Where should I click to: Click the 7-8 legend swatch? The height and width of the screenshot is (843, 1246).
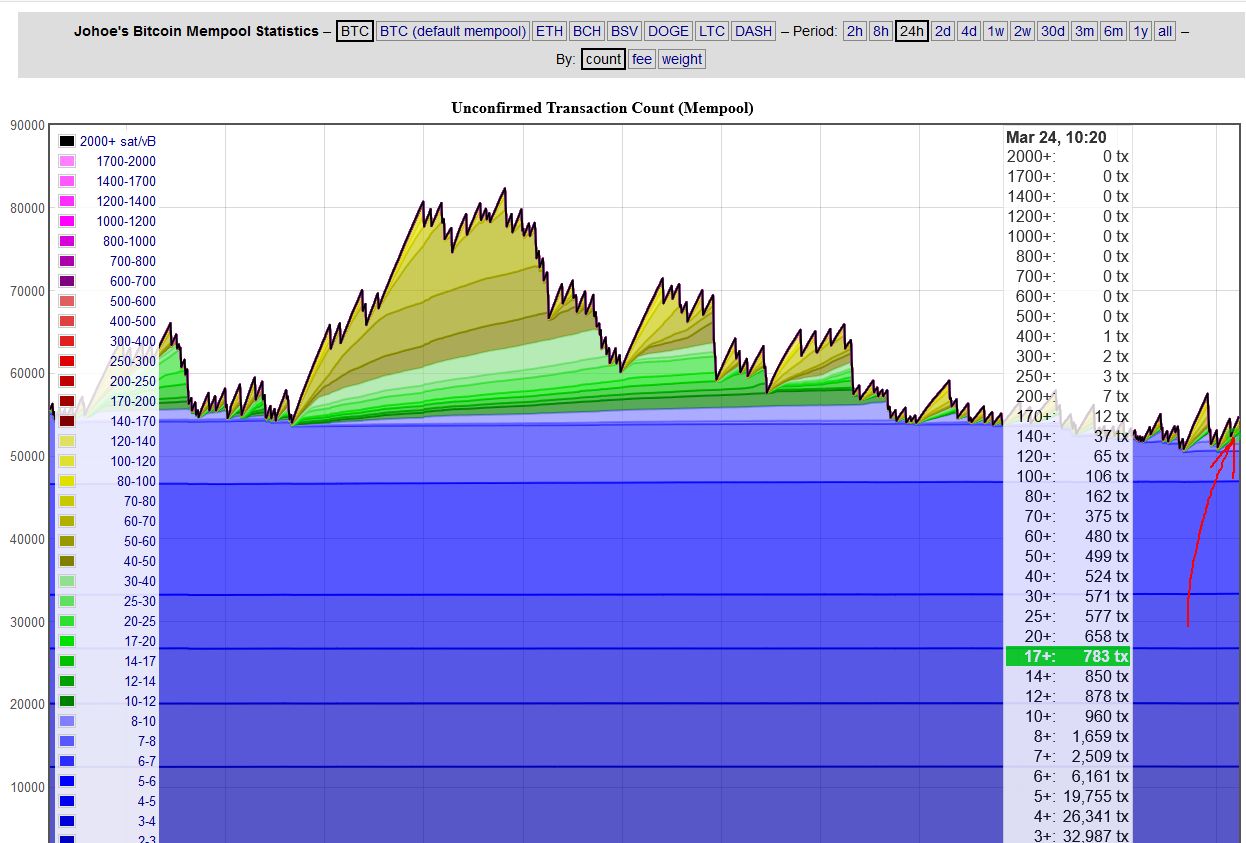click(x=67, y=741)
